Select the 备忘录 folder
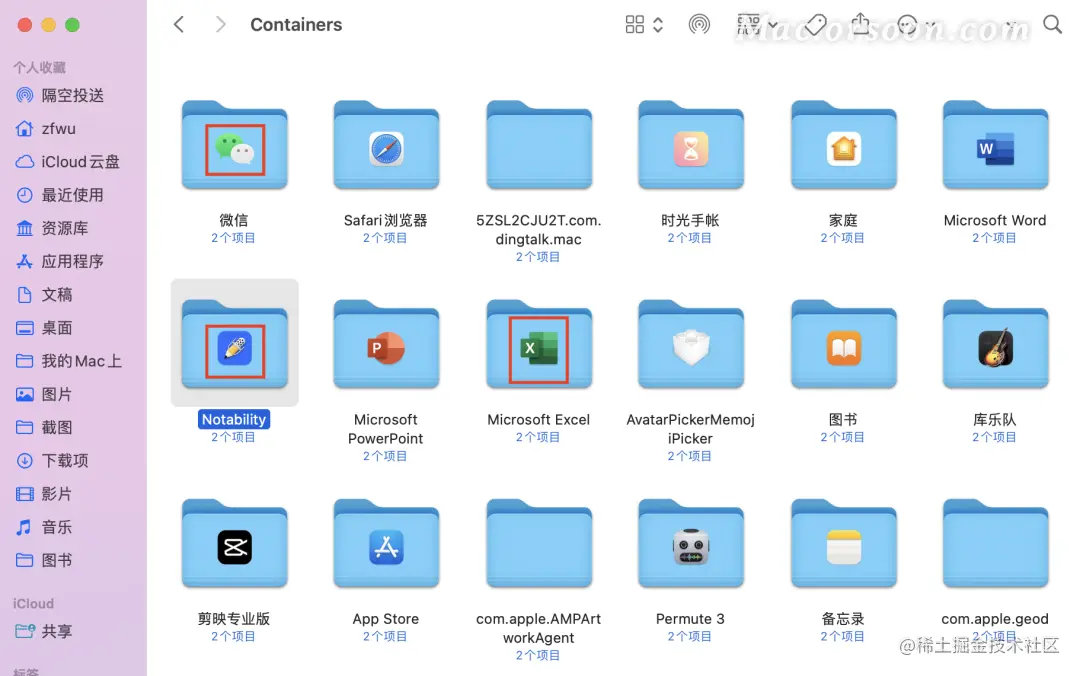Image resolution: width=1080 pixels, height=676 pixels. [843, 544]
